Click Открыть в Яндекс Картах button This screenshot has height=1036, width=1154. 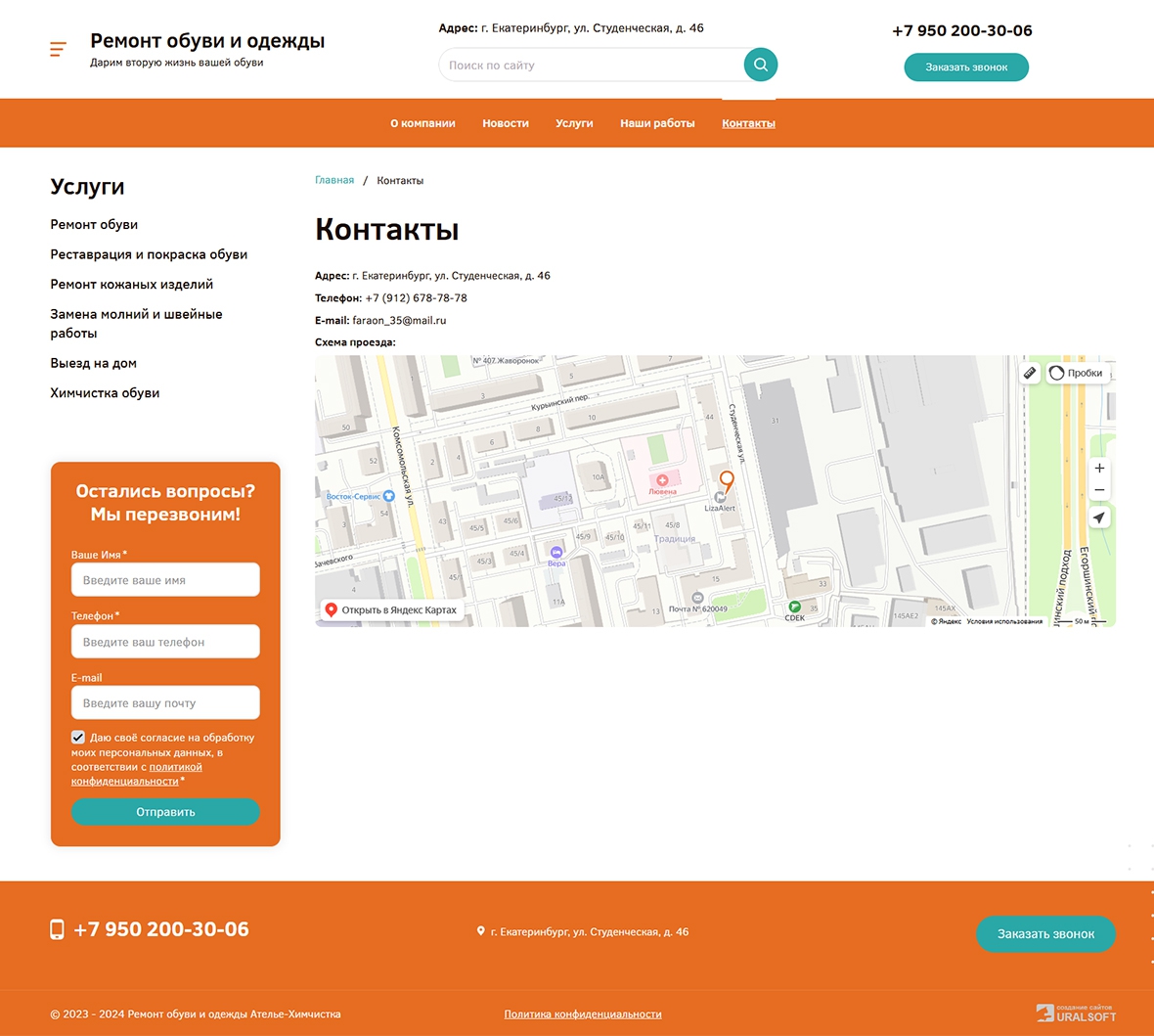391,609
